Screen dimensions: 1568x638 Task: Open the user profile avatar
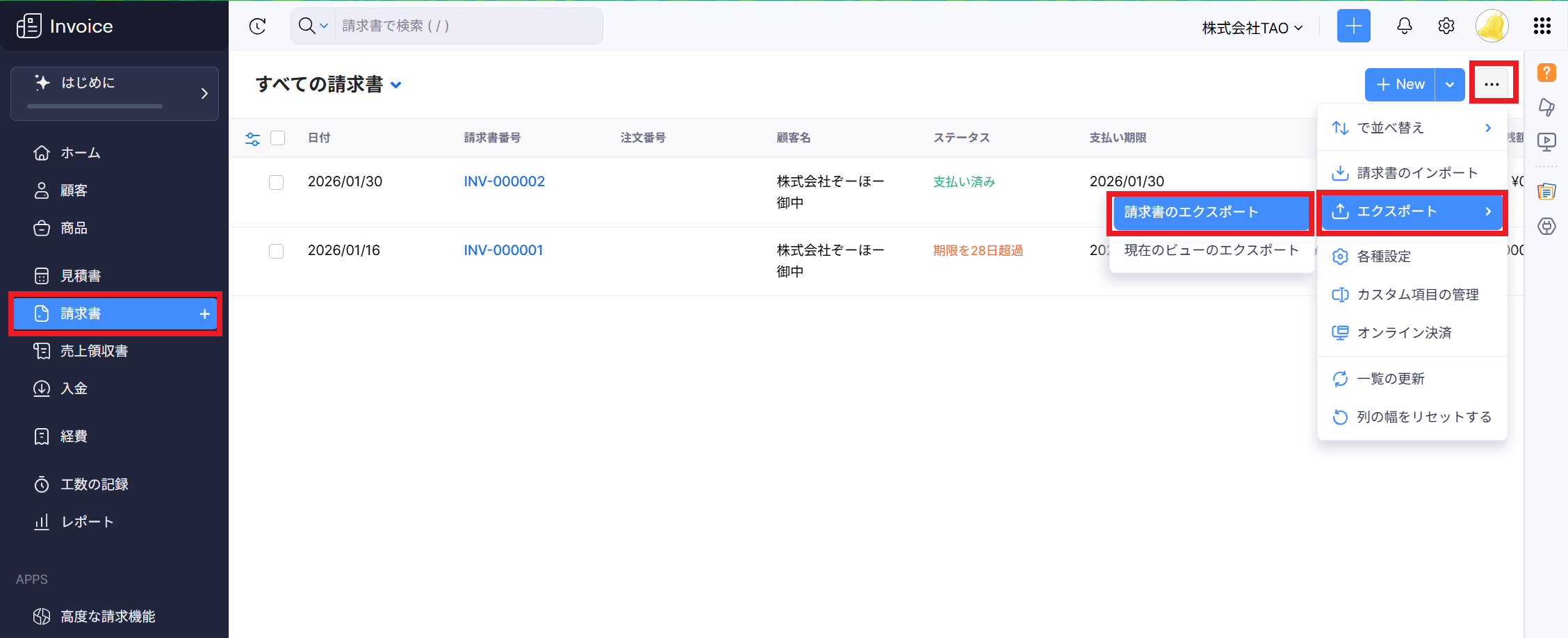tap(1492, 26)
